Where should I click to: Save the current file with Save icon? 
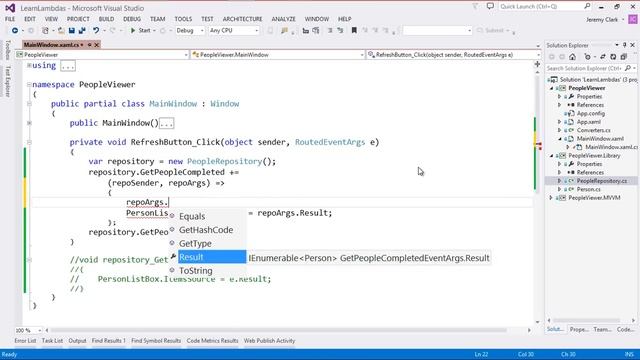(71, 31)
